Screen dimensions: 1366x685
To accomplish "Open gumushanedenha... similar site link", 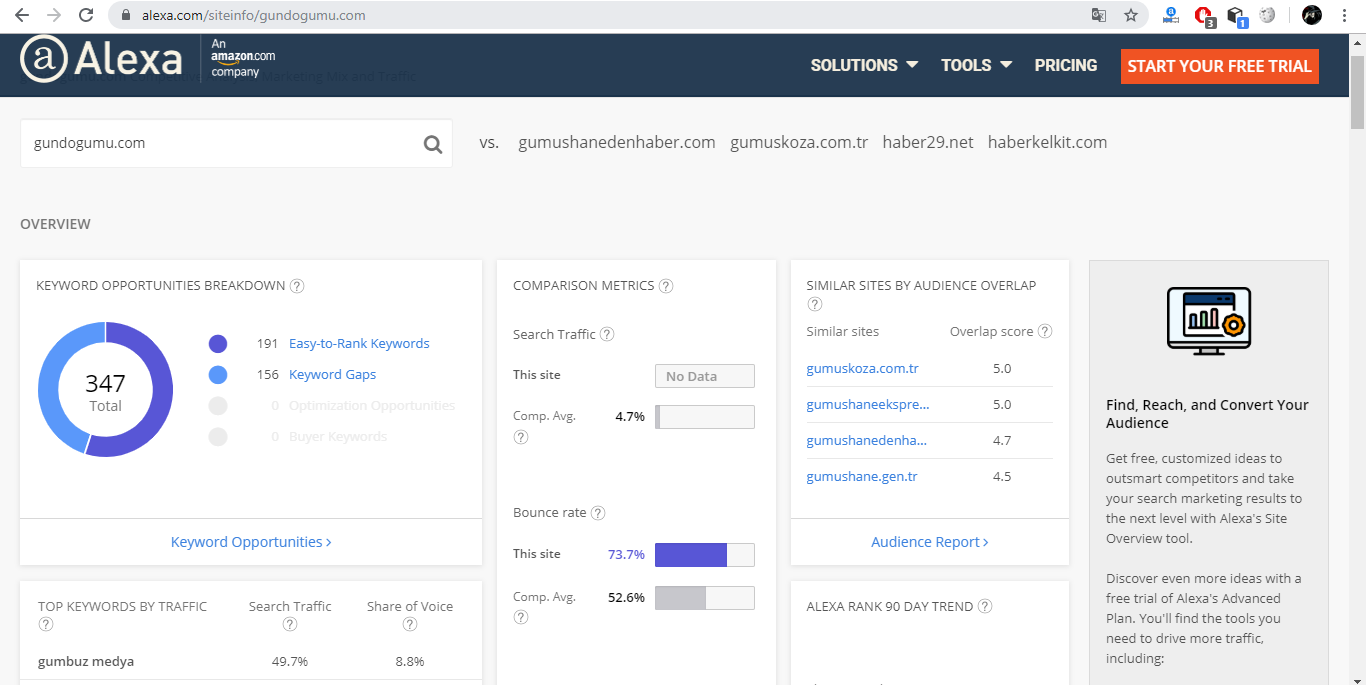I will pyautogui.click(x=867, y=440).
